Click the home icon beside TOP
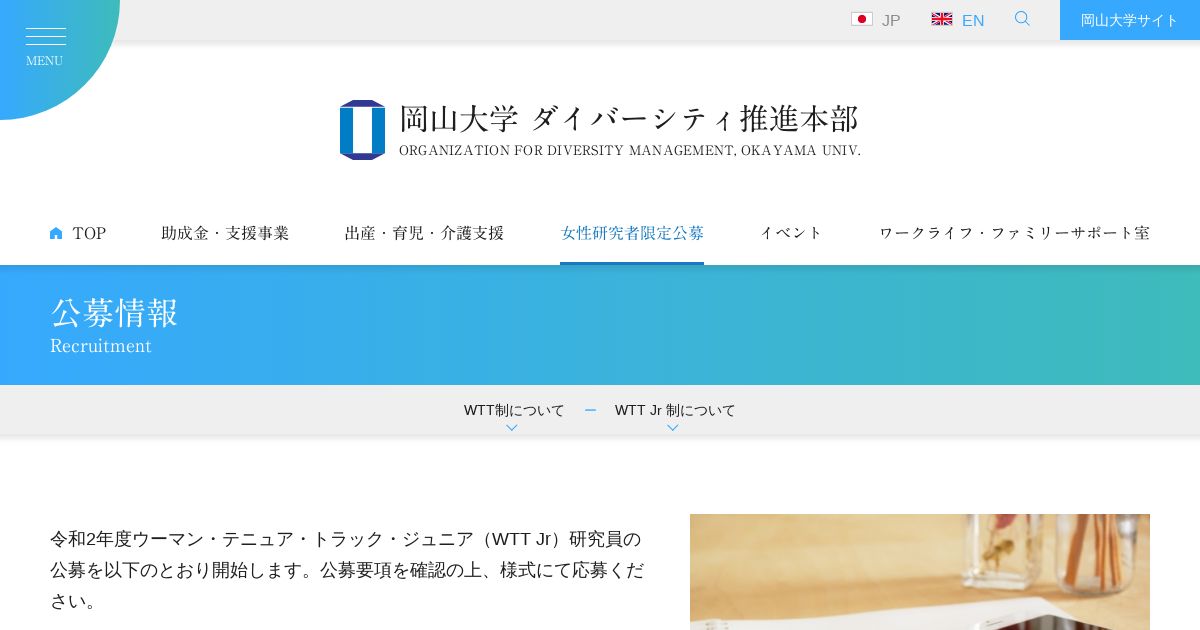This screenshot has height=630, width=1200. [56, 233]
